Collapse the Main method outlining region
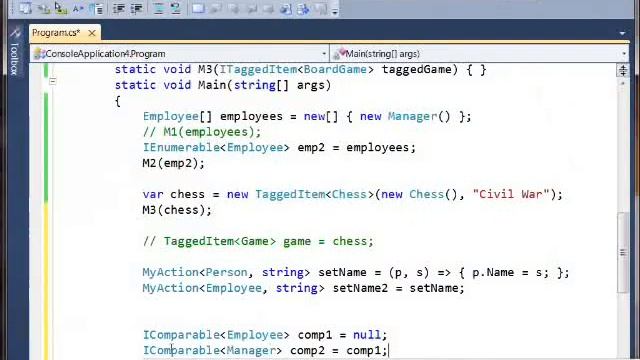 (x=53, y=82)
